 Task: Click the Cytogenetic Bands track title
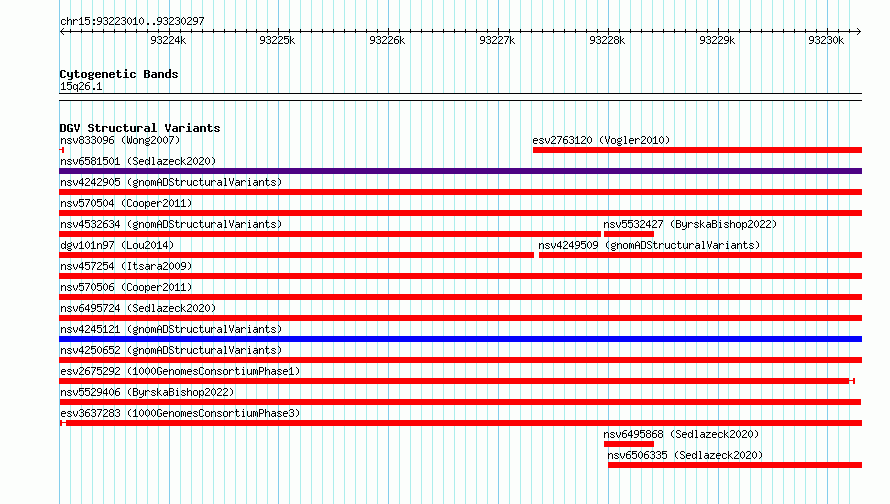pyautogui.click(x=119, y=74)
